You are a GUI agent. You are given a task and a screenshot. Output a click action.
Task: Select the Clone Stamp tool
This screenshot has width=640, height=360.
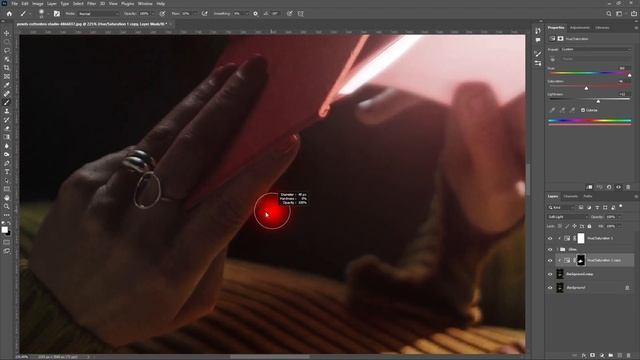[7, 111]
